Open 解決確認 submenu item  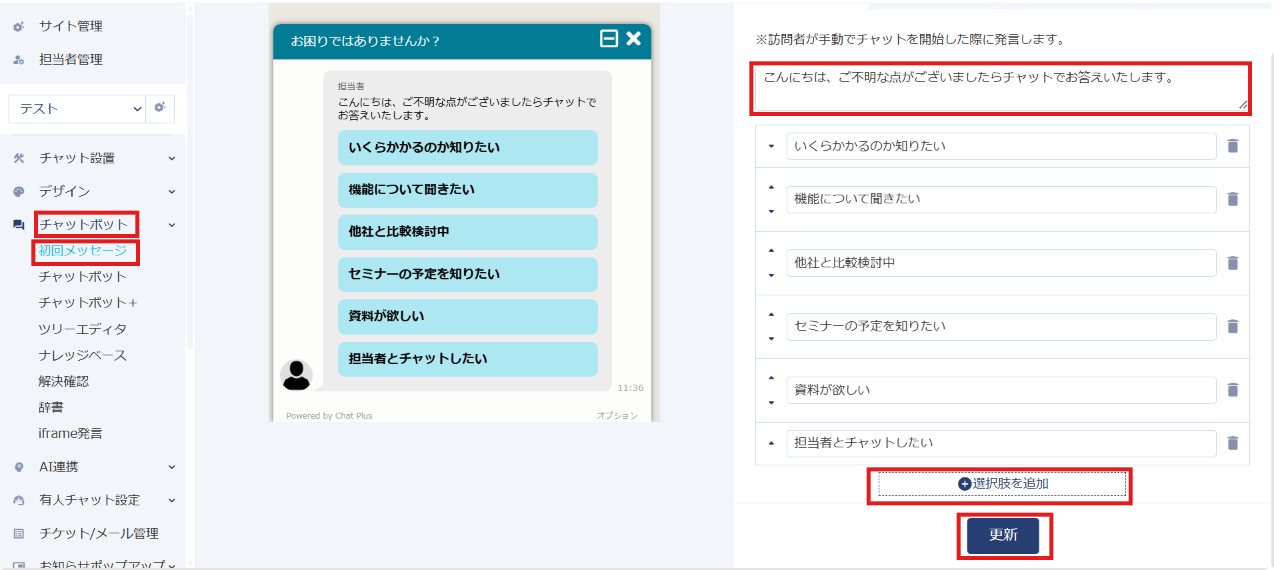pos(64,382)
